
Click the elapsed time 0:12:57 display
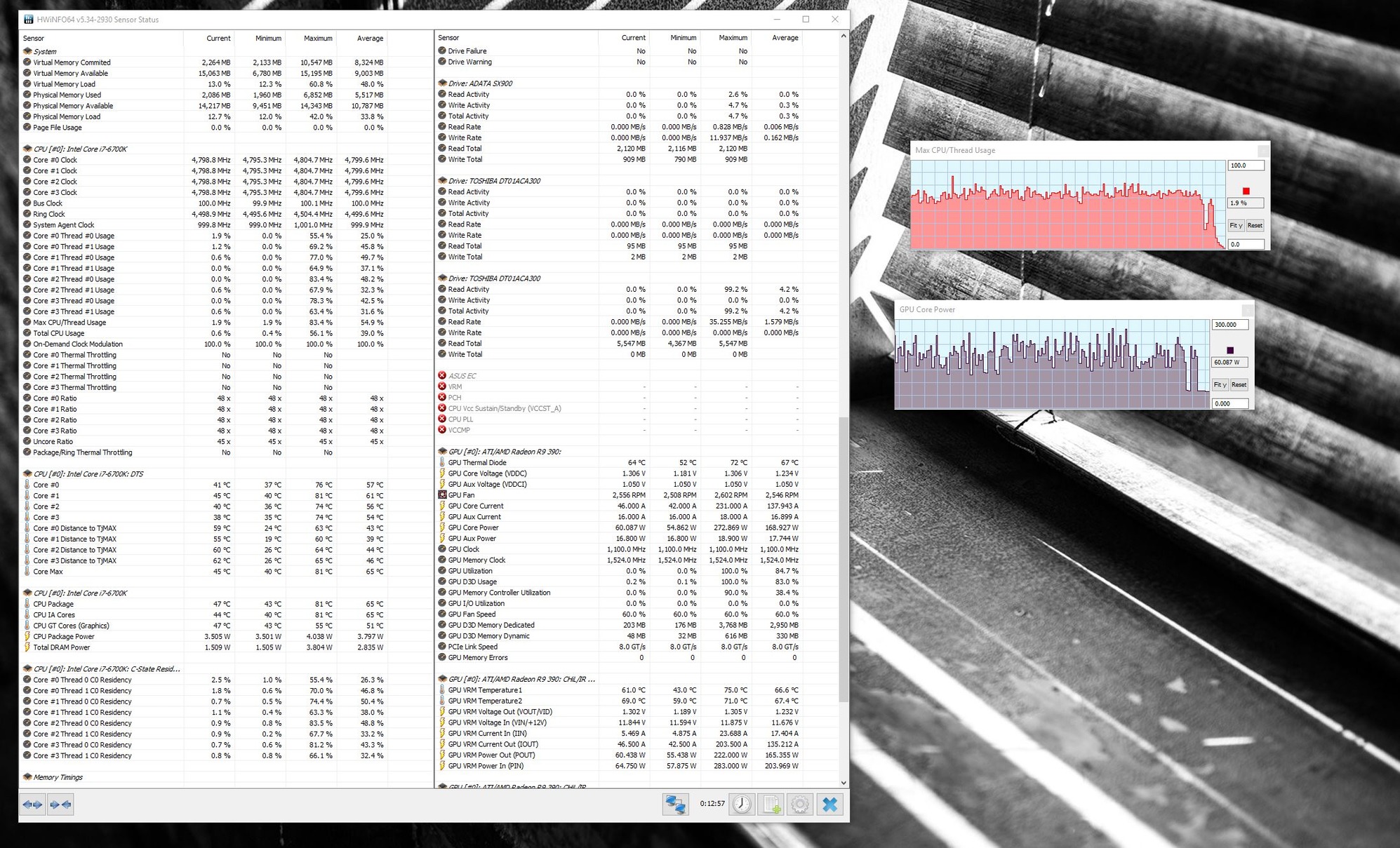(x=712, y=804)
